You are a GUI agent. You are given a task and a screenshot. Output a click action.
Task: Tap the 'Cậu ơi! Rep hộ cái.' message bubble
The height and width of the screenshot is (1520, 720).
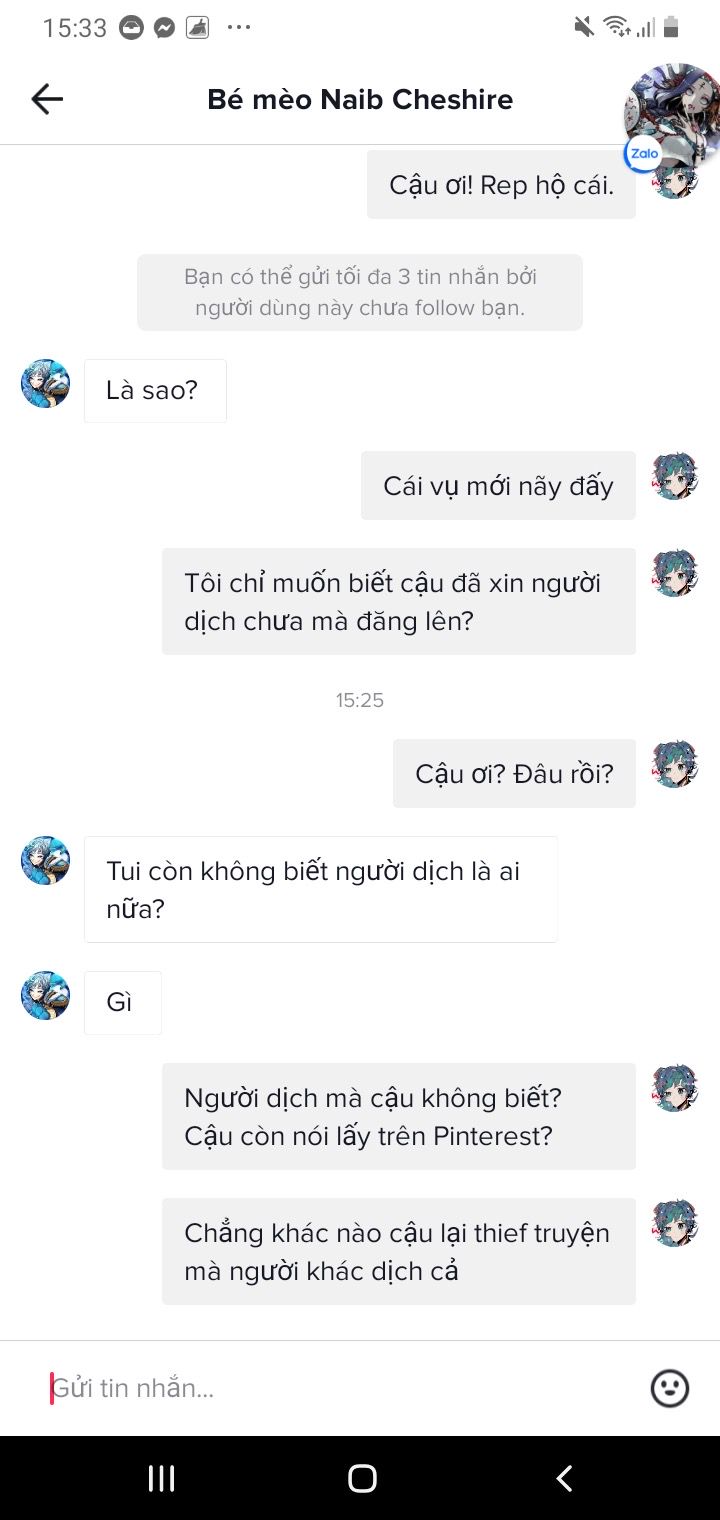pos(501,185)
